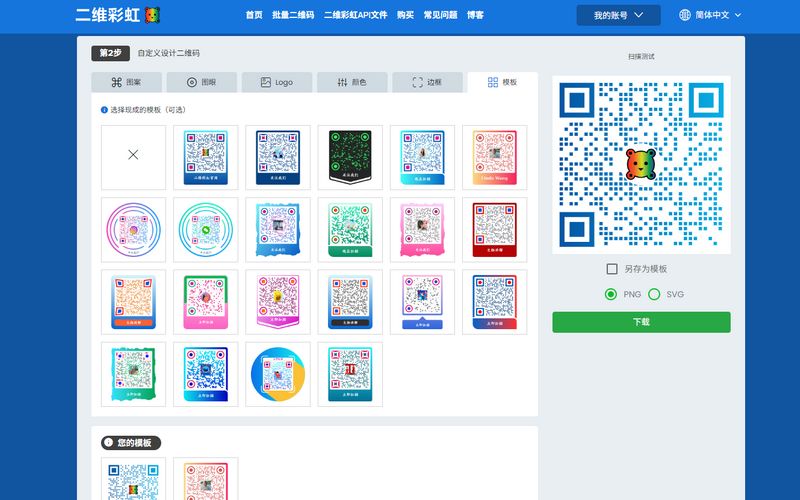This screenshot has width=800, height=500.
Task: Select the WeChat circular QR template
Action: click(205, 228)
